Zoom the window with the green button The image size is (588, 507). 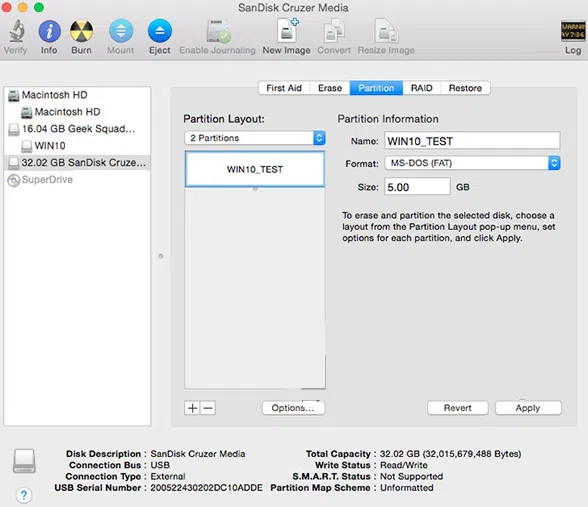tap(39, 7)
